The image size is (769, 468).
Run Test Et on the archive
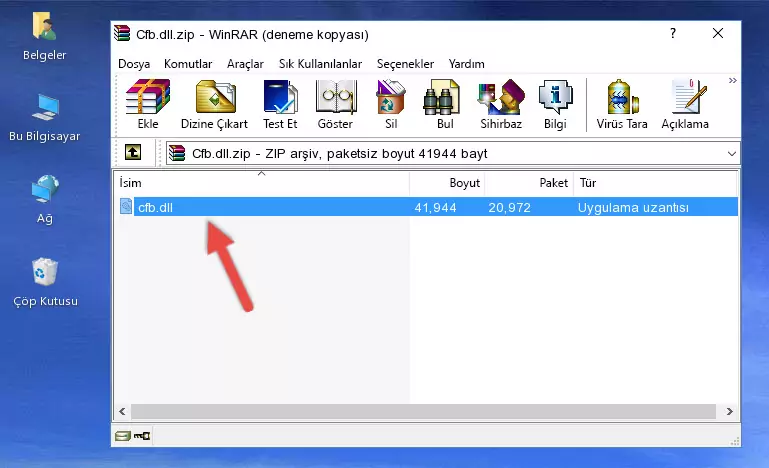coord(280,104)
